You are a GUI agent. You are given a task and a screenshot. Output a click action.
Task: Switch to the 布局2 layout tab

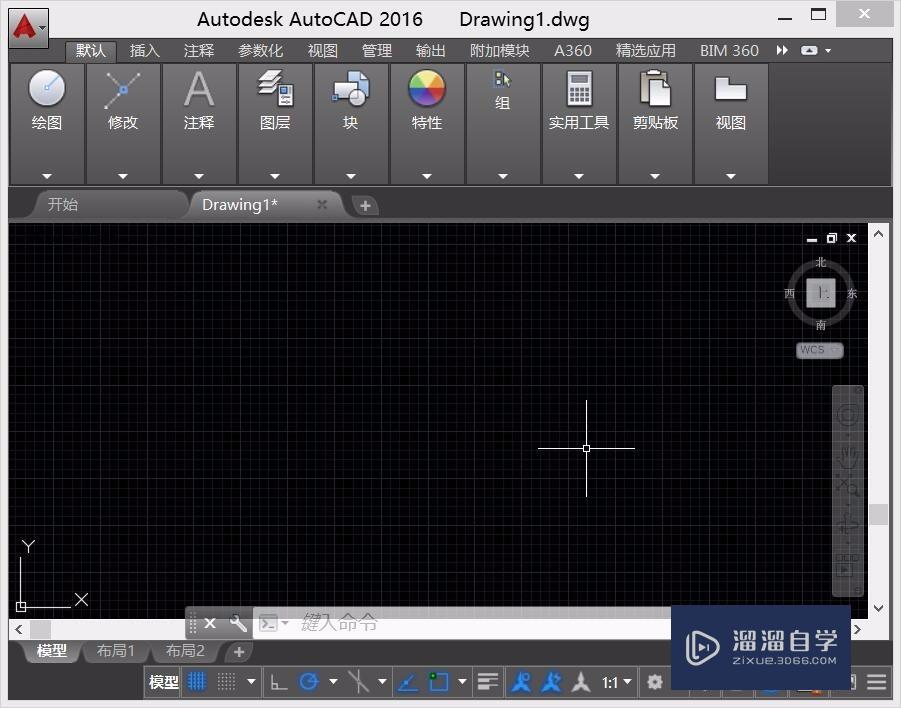pos(185,651)
